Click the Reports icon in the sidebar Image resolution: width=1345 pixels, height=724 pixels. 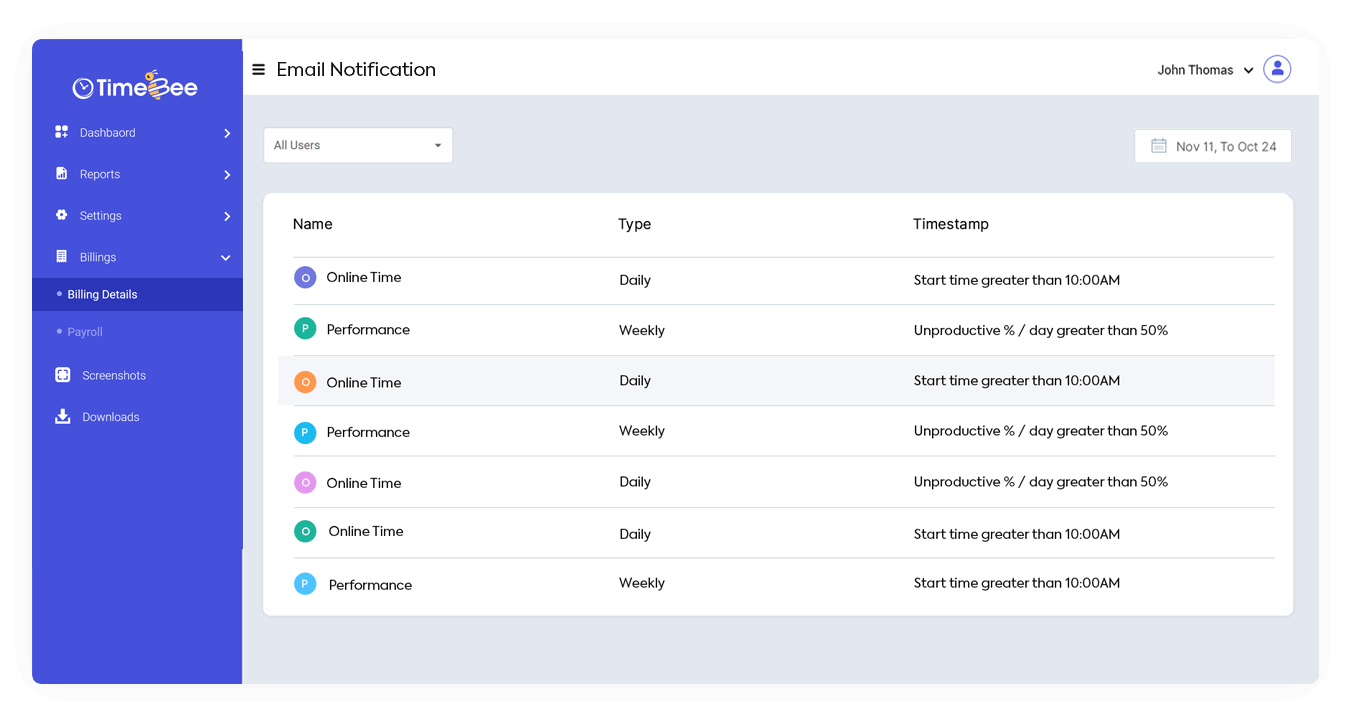pos(61,174)
